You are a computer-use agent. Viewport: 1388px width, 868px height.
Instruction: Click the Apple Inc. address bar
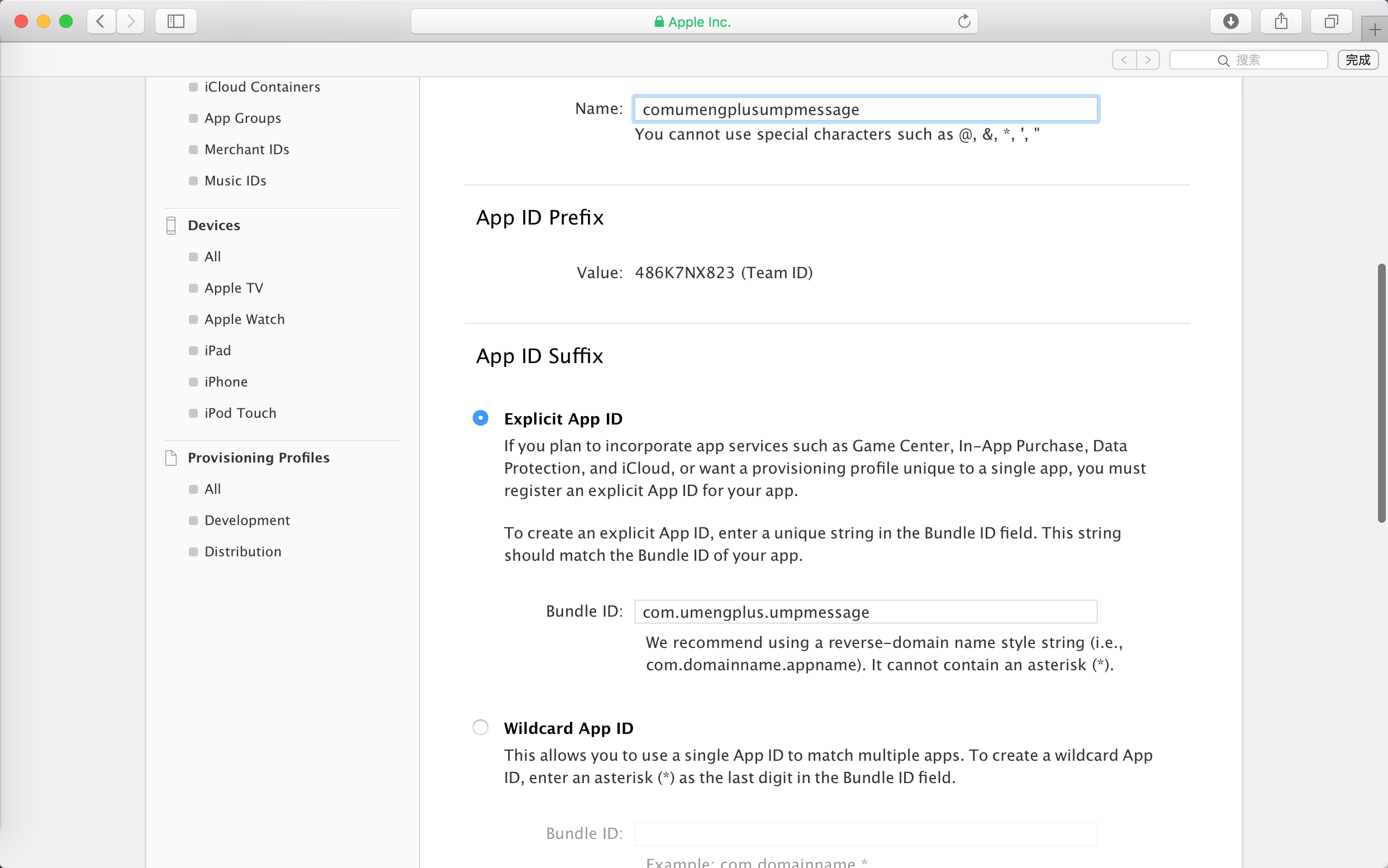[x=693, y=22]
